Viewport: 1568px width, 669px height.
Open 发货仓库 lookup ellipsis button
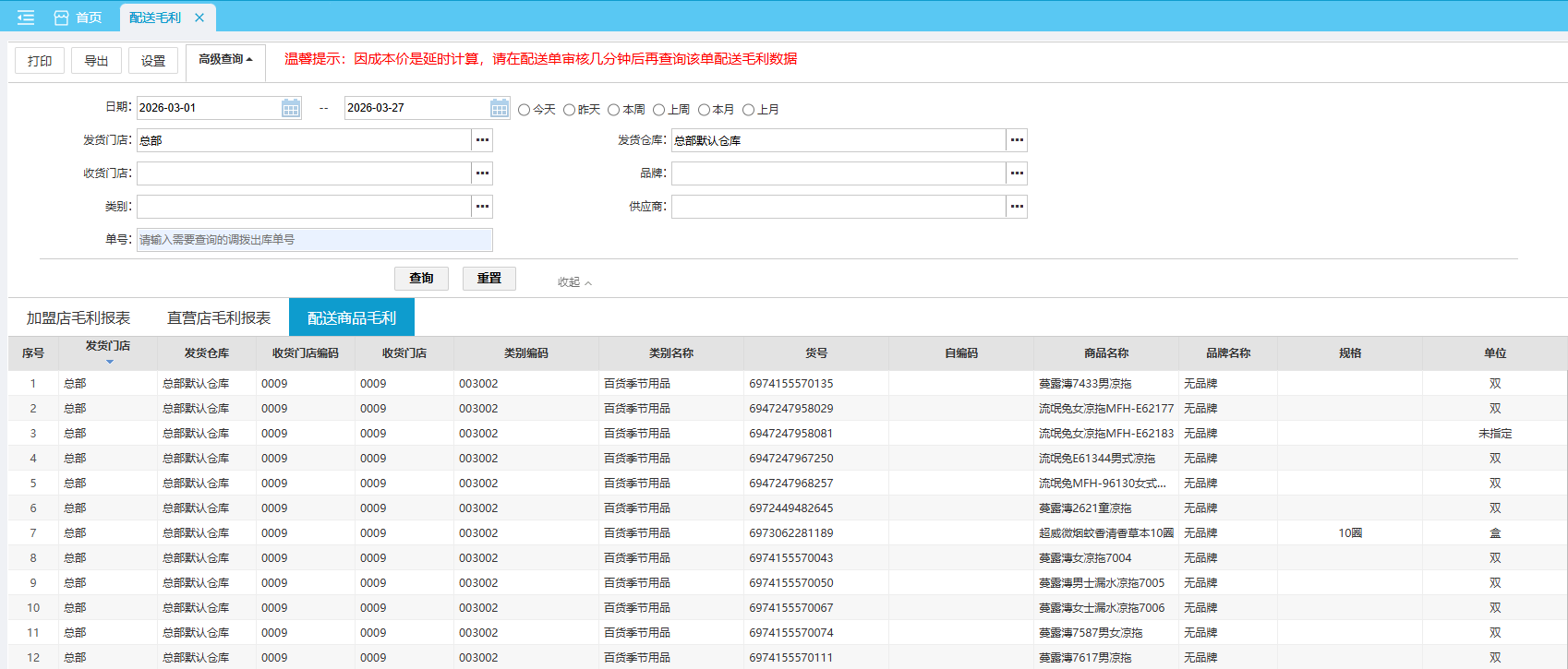pos(1017,140)
